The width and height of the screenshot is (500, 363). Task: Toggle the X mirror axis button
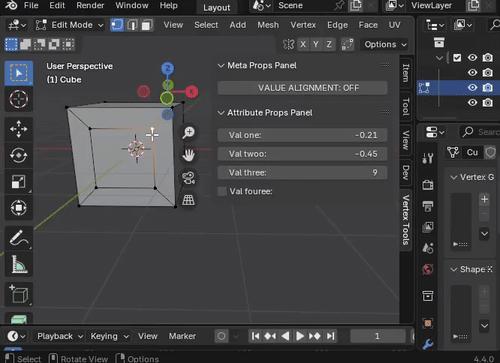pyautogui.click(x=303, y=44)
